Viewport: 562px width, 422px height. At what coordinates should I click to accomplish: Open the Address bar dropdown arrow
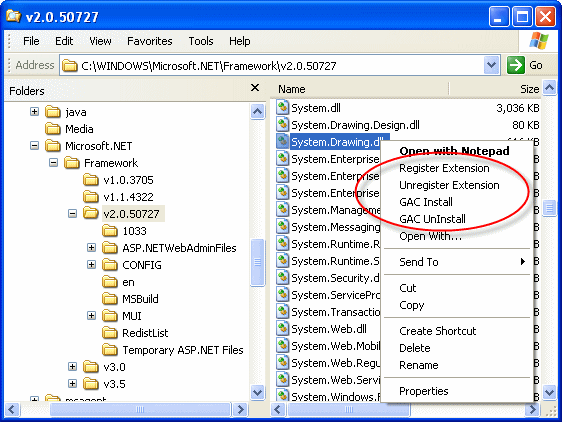[x=491, y=65]
